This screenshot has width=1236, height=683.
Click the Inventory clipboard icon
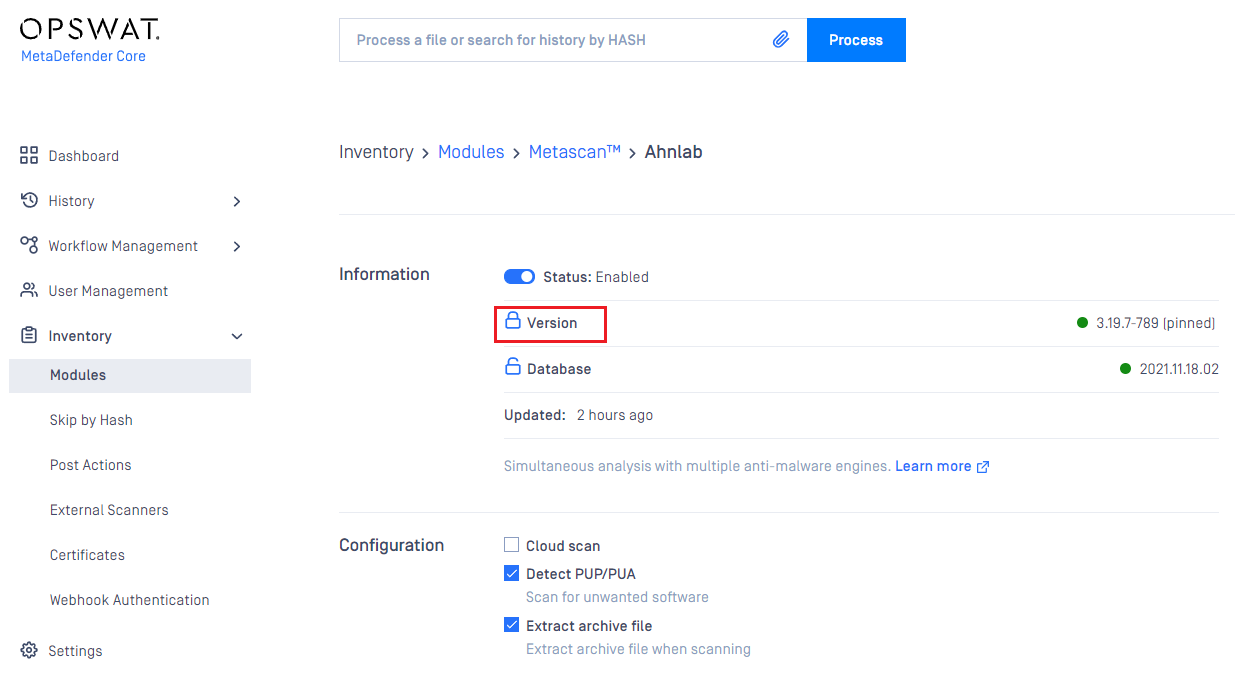click(29, 336)
